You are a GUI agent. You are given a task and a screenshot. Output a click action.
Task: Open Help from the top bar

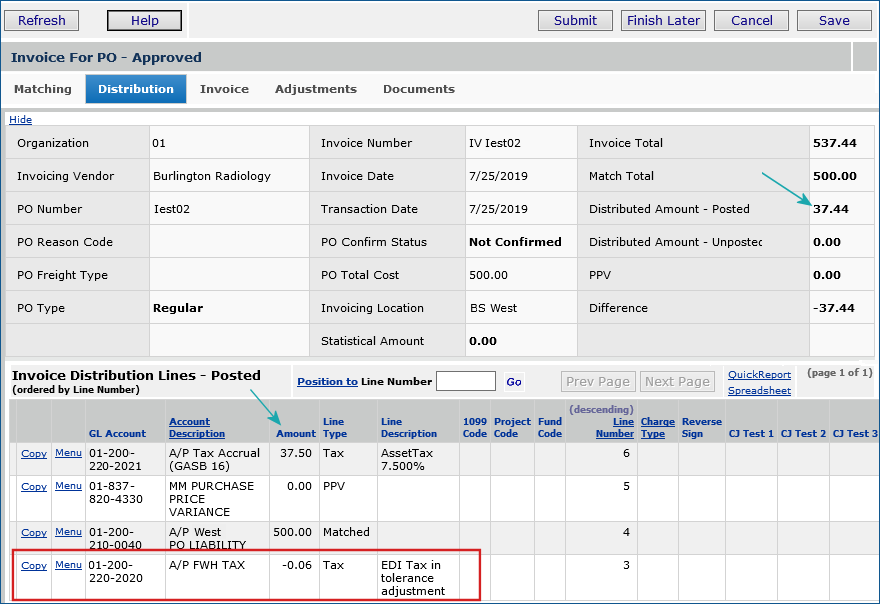144,20
